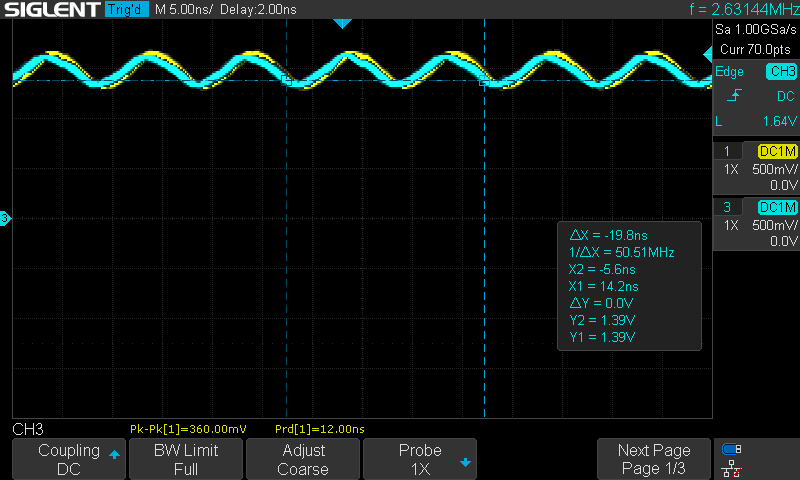Image resolution: width=800 pixels, height=480 pixels.
Task: Click the cyan trigger position marker at top
Action: (x=342, y=22)
